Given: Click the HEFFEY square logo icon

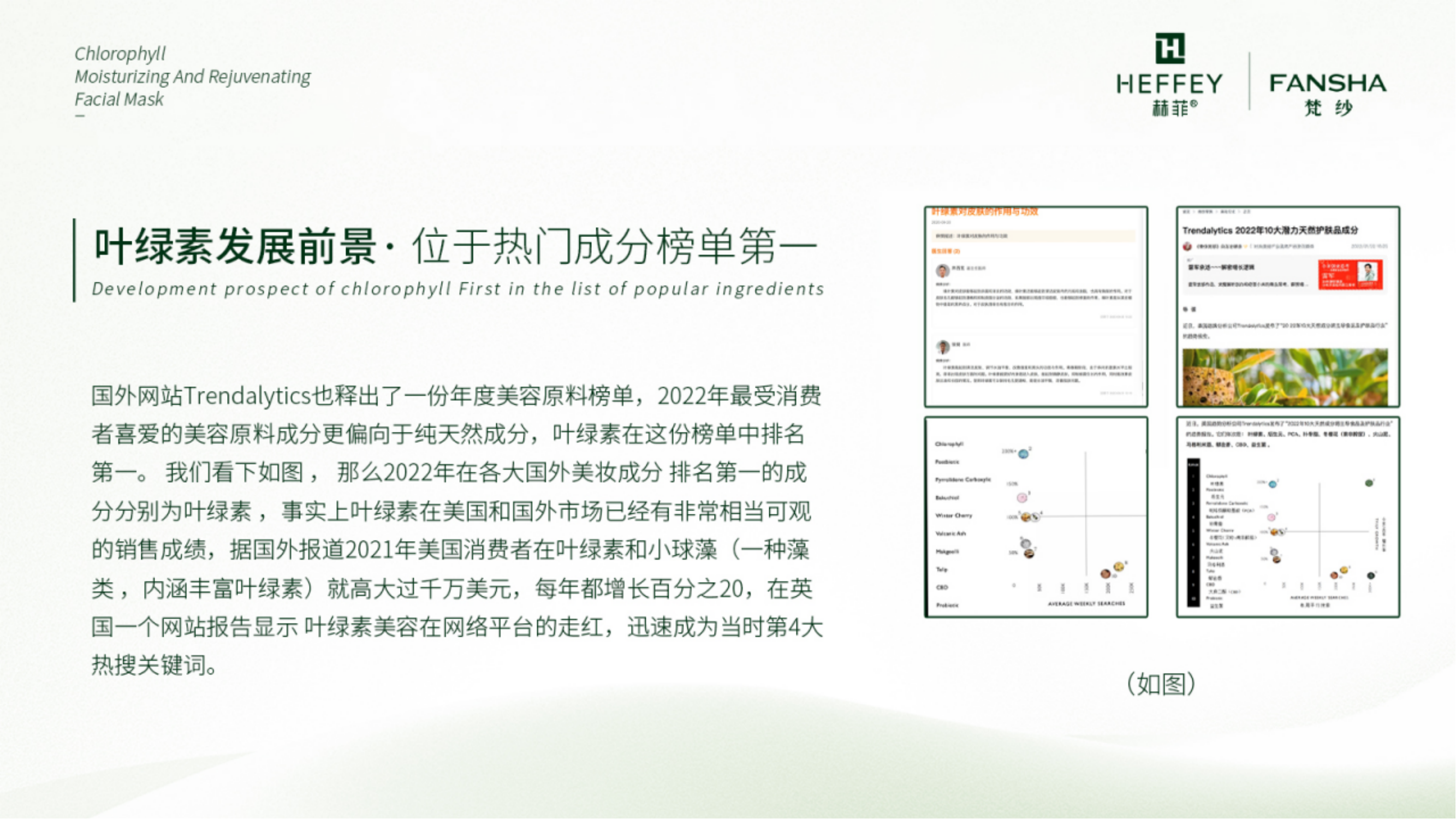Looking at the screenshot, I should (x=1169, y=48).
